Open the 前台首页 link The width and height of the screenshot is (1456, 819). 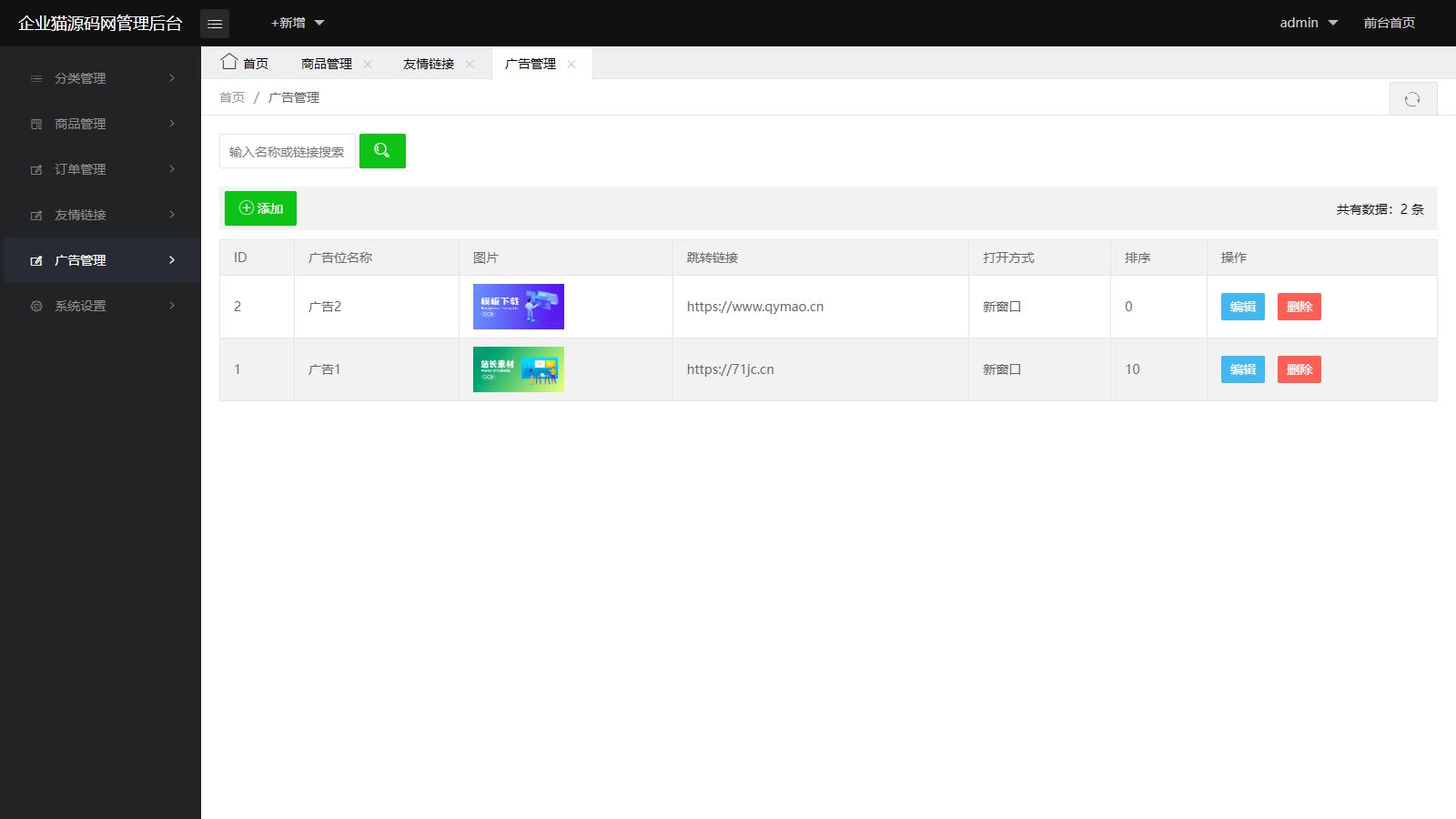1388,23
